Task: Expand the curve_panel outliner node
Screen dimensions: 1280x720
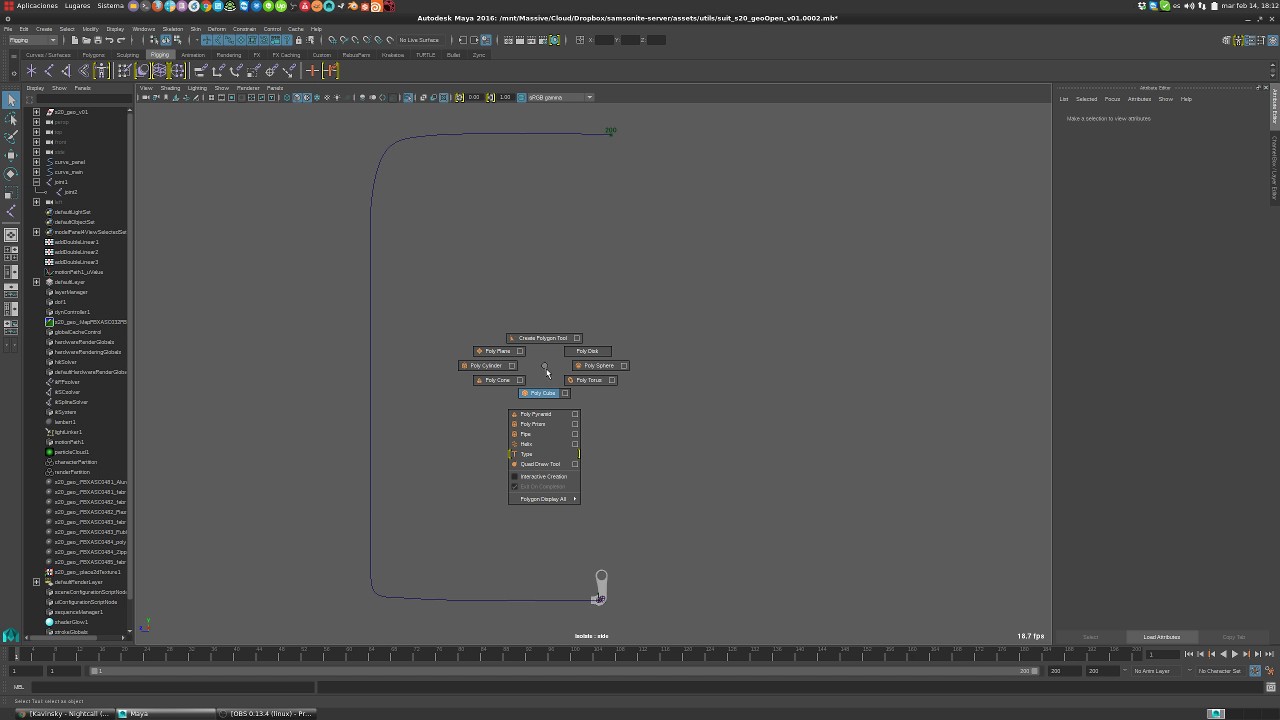Action: [x=37, y=162]
